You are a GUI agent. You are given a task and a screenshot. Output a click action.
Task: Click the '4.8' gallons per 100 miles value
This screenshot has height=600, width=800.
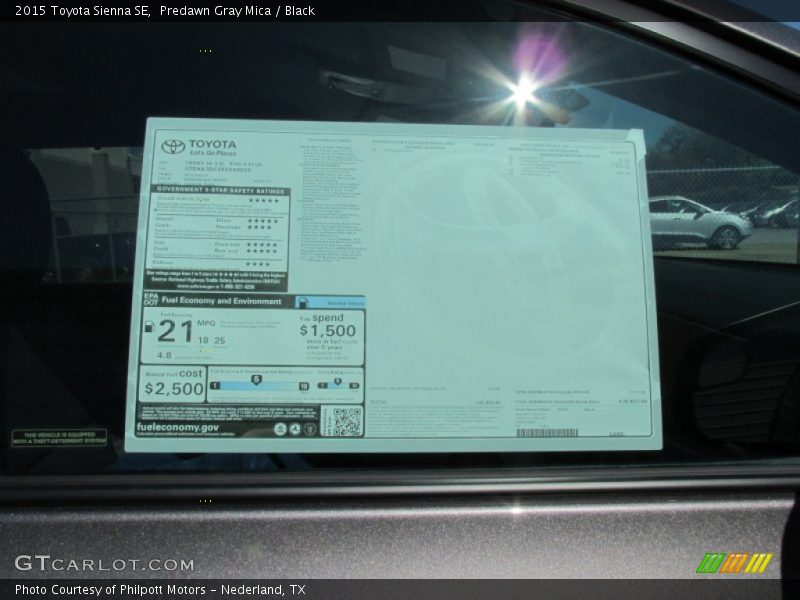point(164,355)
